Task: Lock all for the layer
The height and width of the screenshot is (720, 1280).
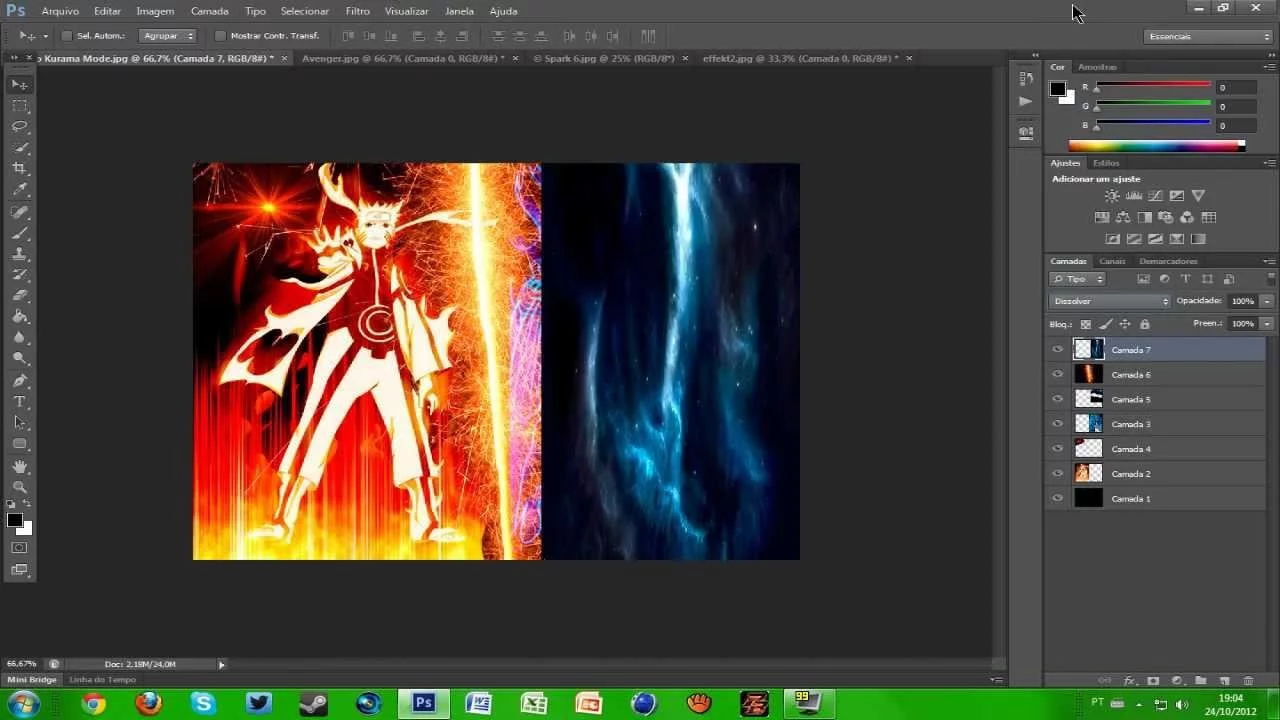Action: (x=1145, y=324)
